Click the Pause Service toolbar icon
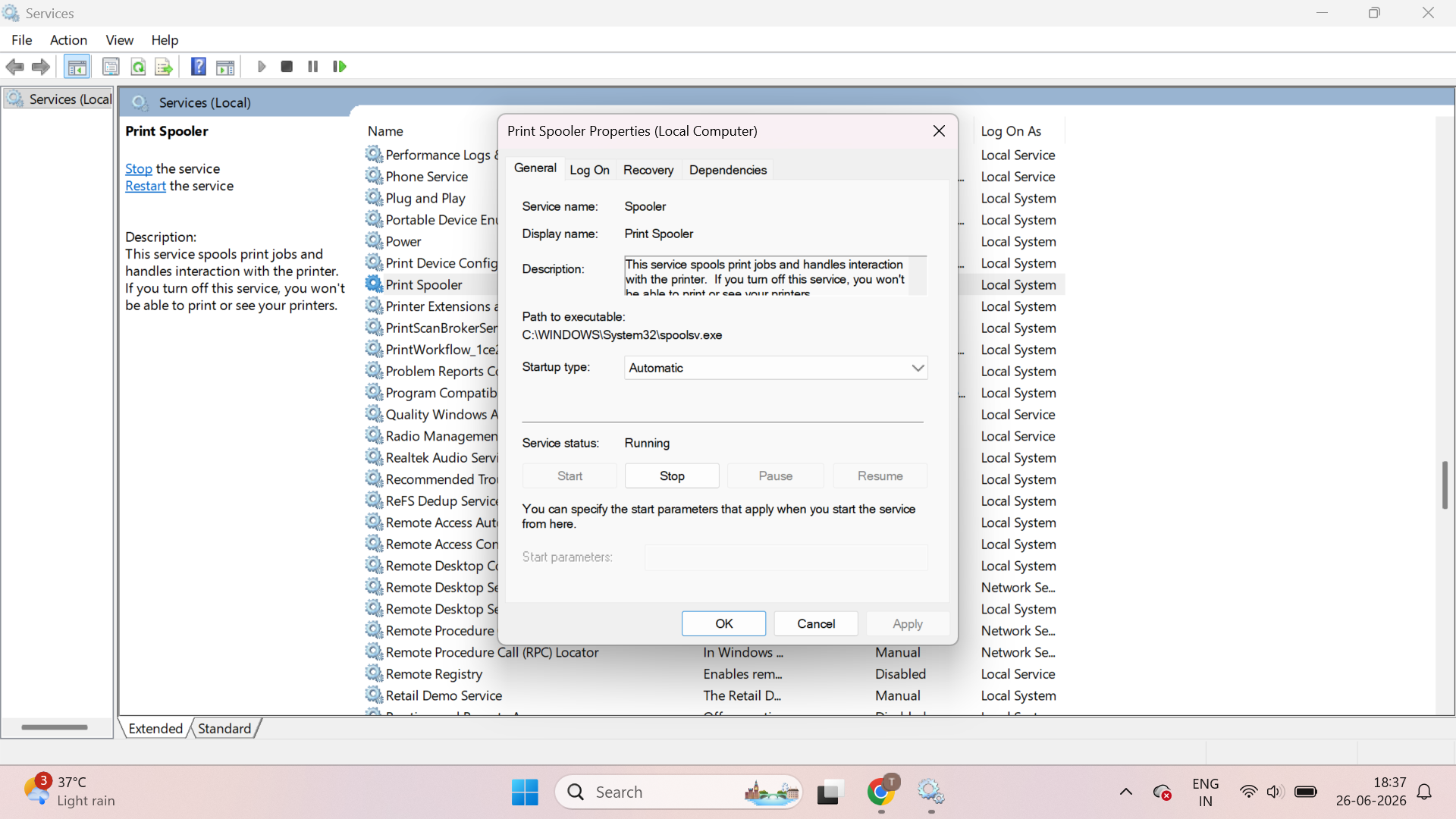 312,67
